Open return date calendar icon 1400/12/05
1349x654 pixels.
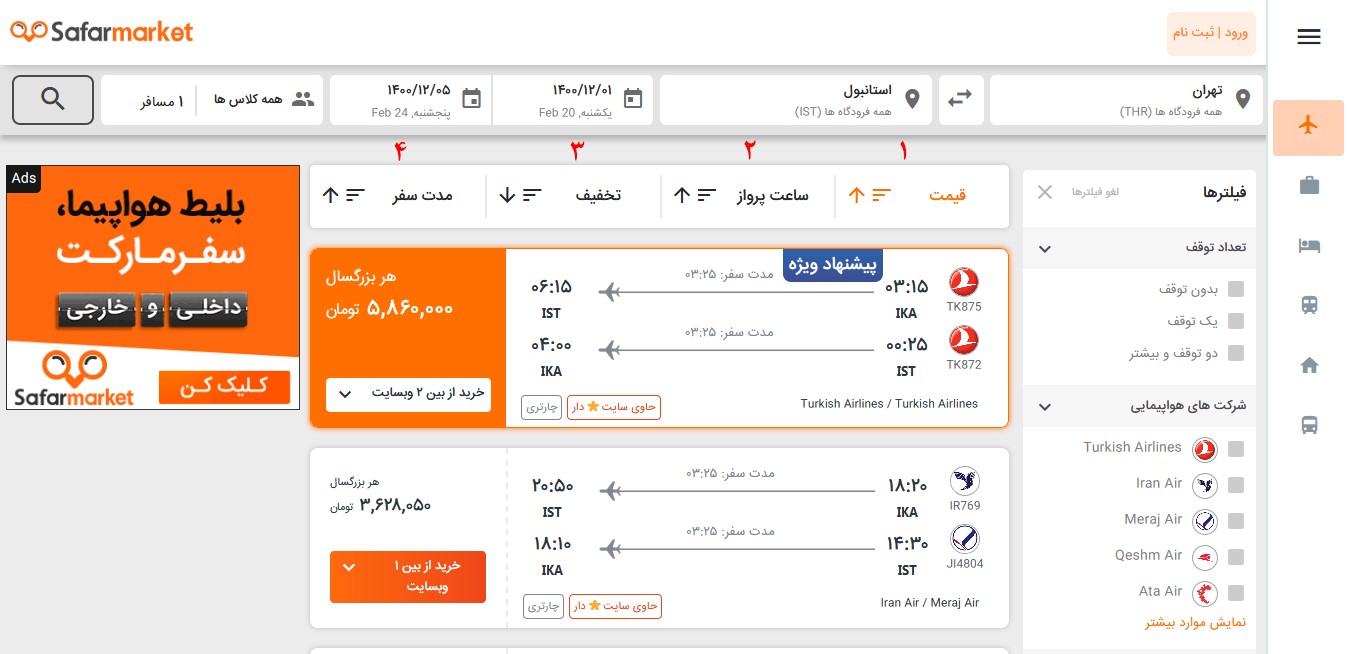[x=472, y=99]
